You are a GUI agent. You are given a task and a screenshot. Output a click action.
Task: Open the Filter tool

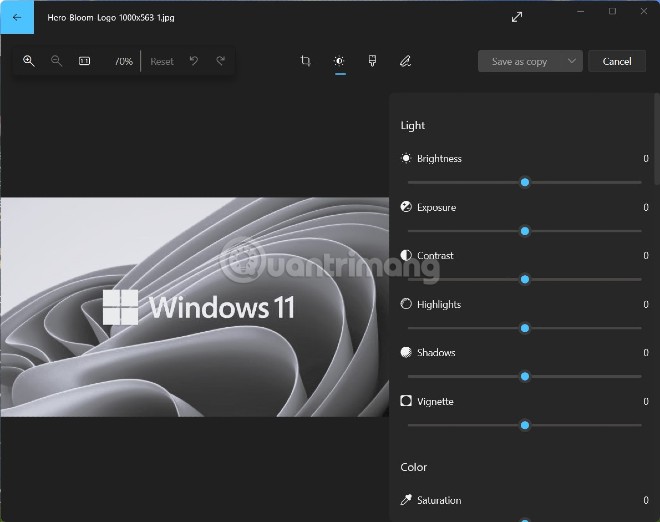click(x=372, y=61)
